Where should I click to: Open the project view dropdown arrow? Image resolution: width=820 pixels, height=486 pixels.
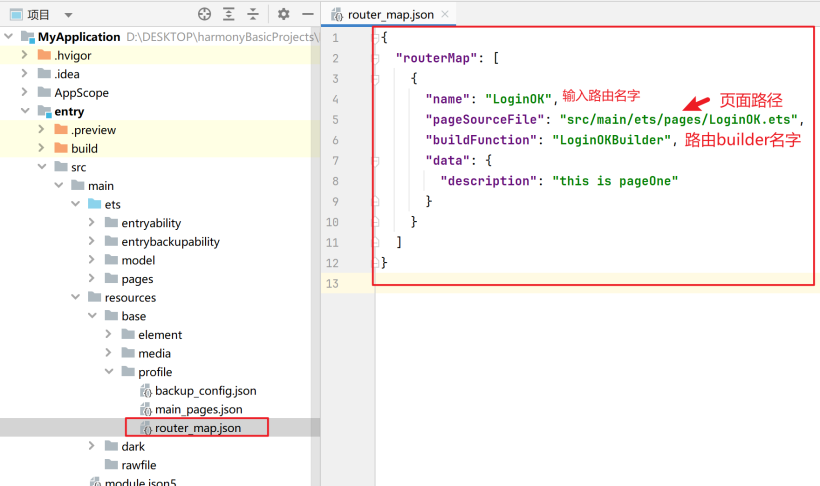click(x=69, y=15)
